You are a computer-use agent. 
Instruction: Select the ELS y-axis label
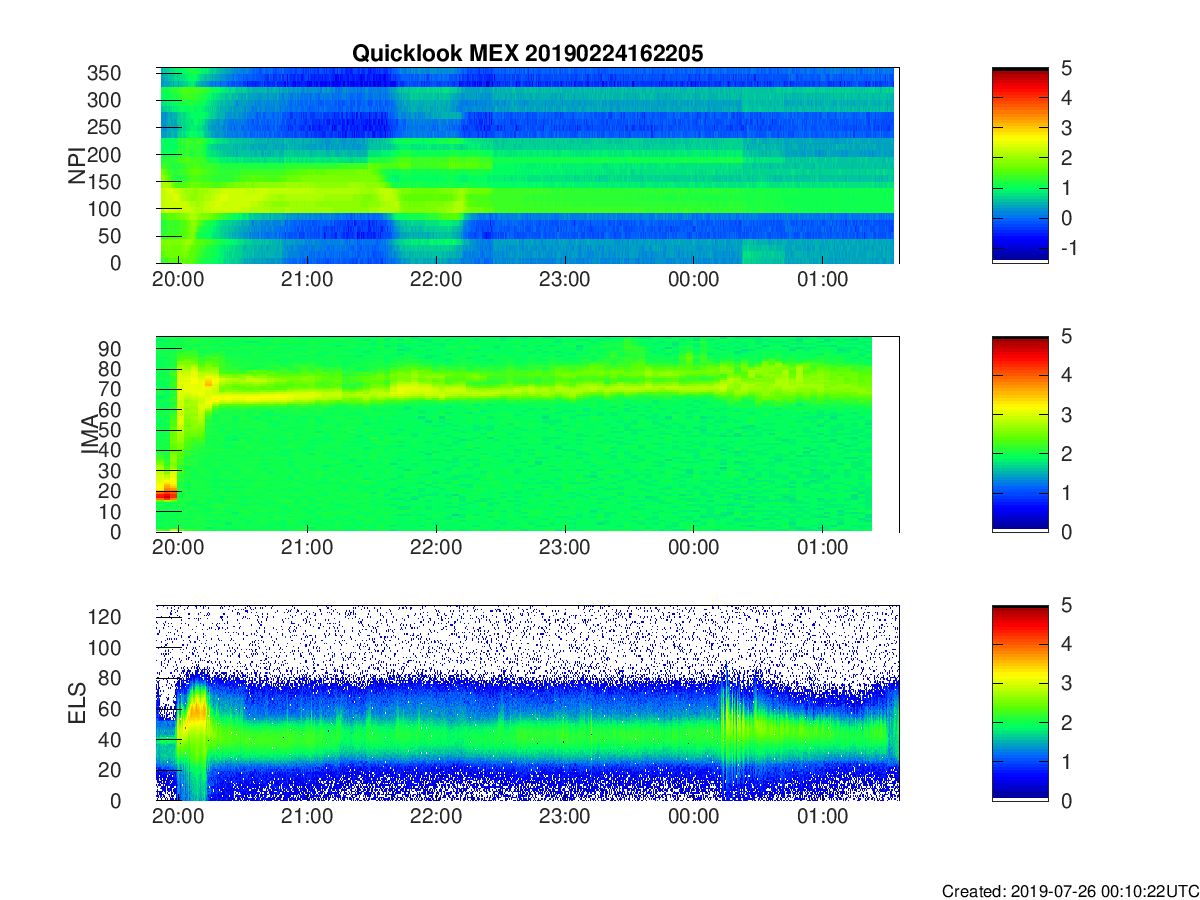tap(77, 703)
